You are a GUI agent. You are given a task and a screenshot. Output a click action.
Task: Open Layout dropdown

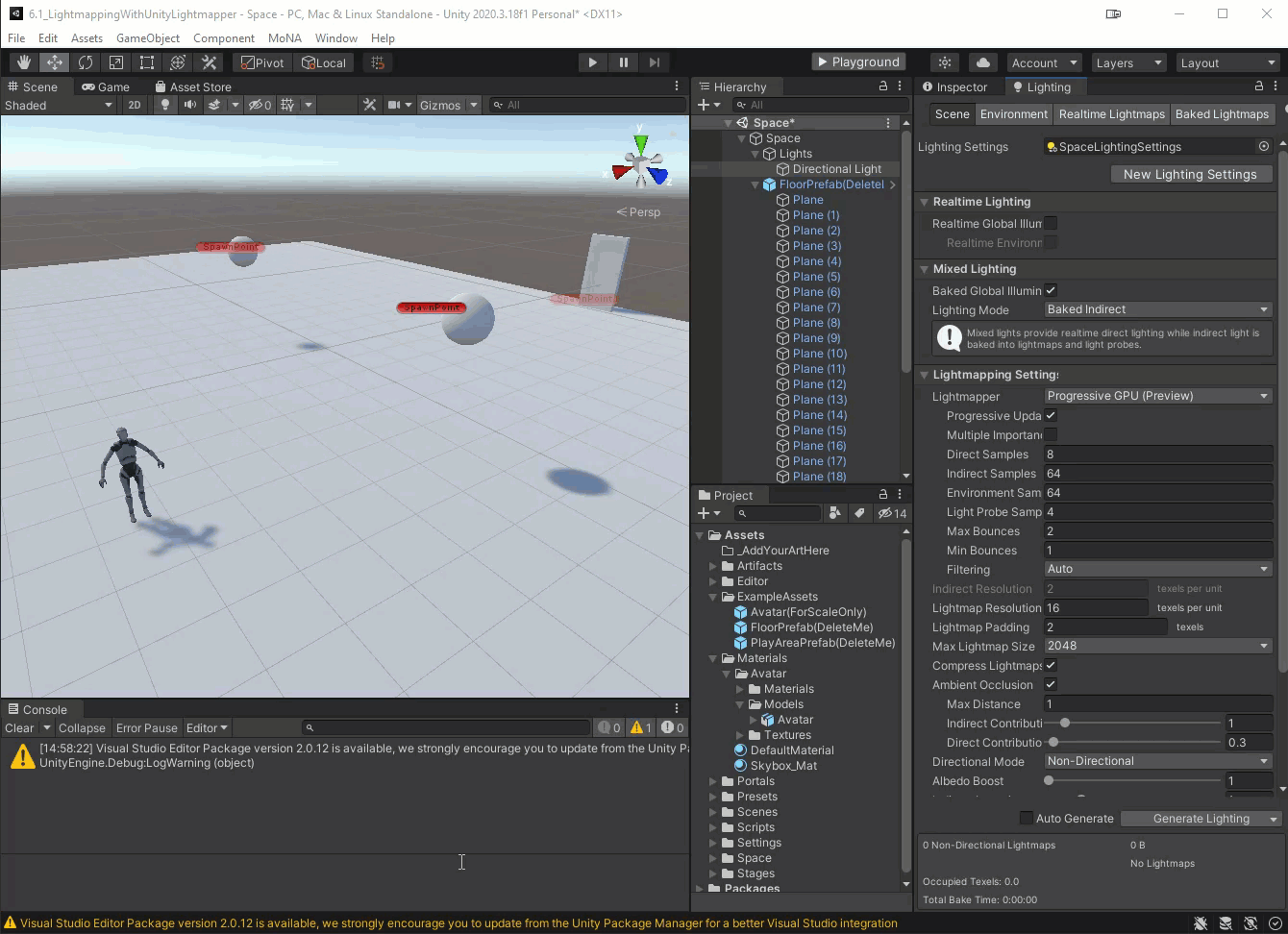(1227, 62)
